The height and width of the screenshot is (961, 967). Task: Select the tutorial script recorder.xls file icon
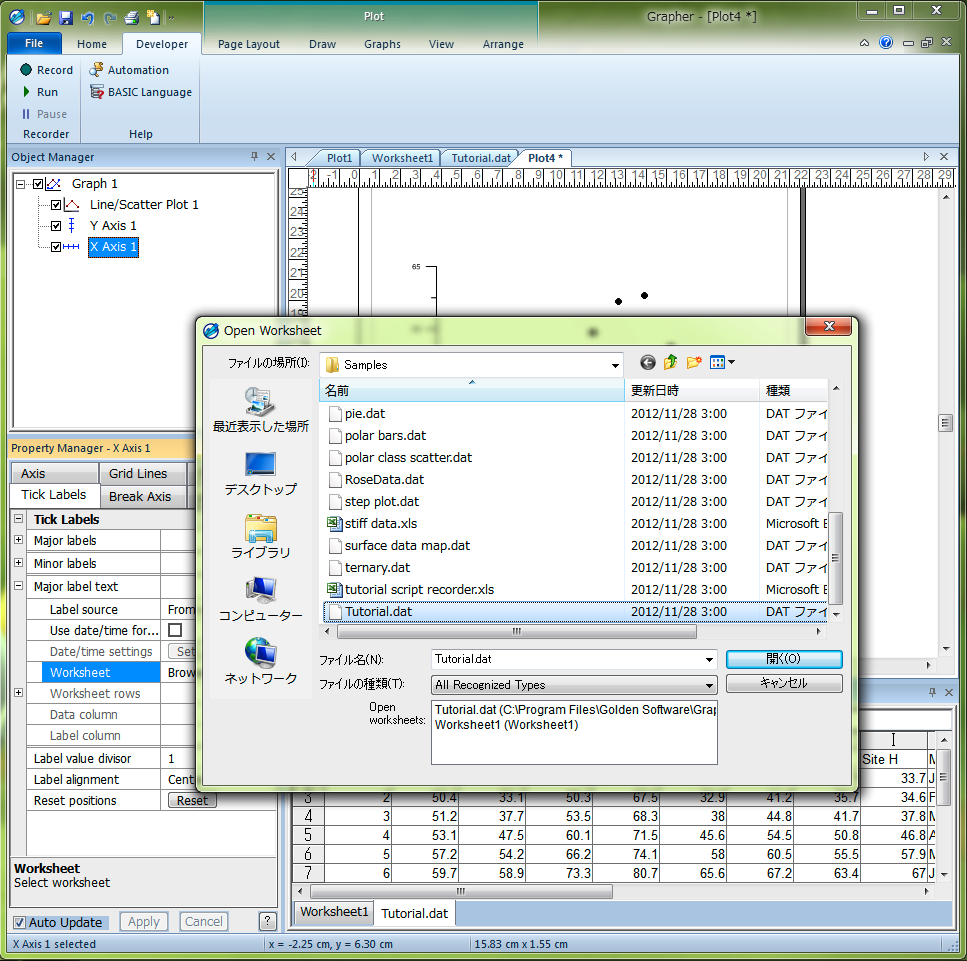[334, 590]
